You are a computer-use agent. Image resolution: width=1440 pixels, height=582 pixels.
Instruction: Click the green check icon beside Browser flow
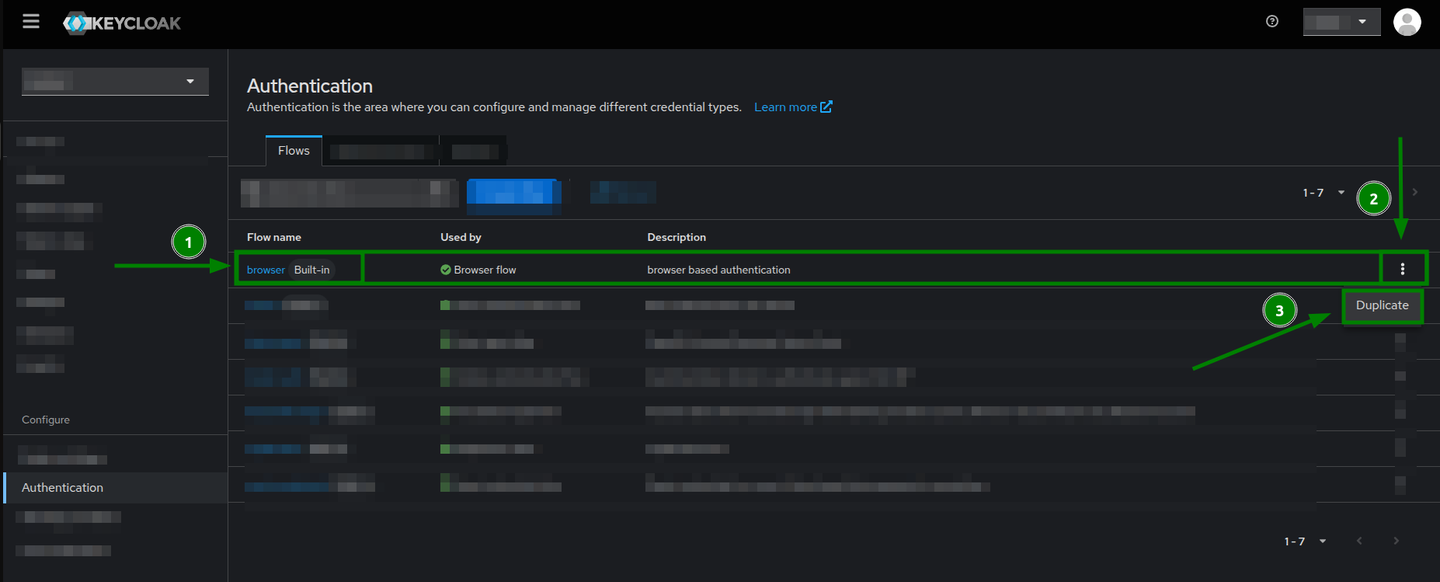coord(446,268)
